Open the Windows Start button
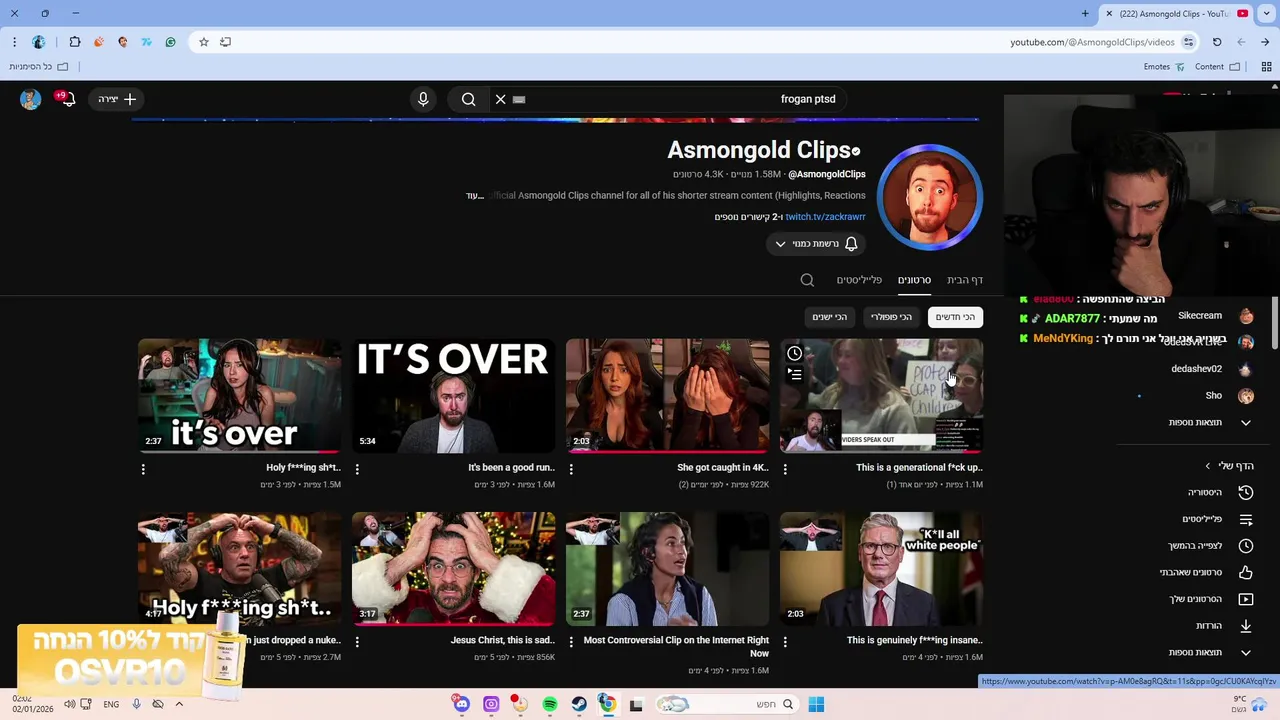This screenshot has width=1280, height=720. (x=816, y=705)
